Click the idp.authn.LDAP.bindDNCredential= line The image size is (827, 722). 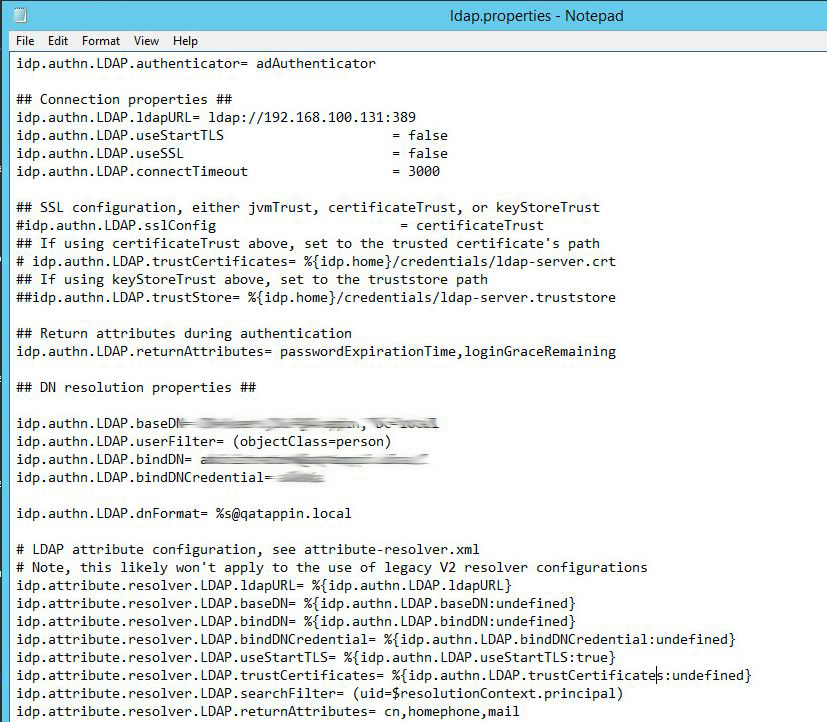170,477
